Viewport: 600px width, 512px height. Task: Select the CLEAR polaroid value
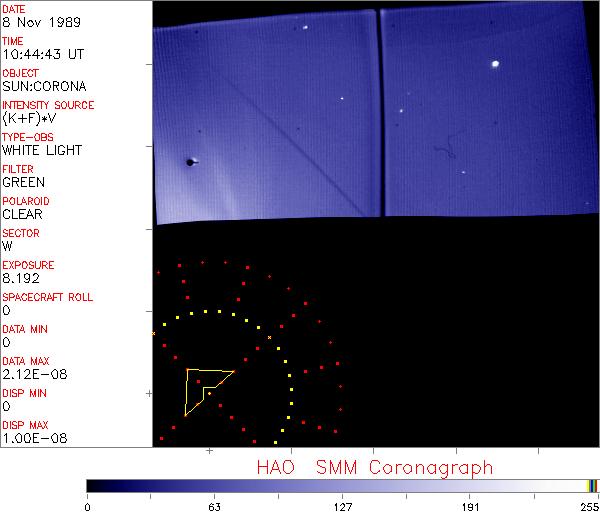[22, 214]
